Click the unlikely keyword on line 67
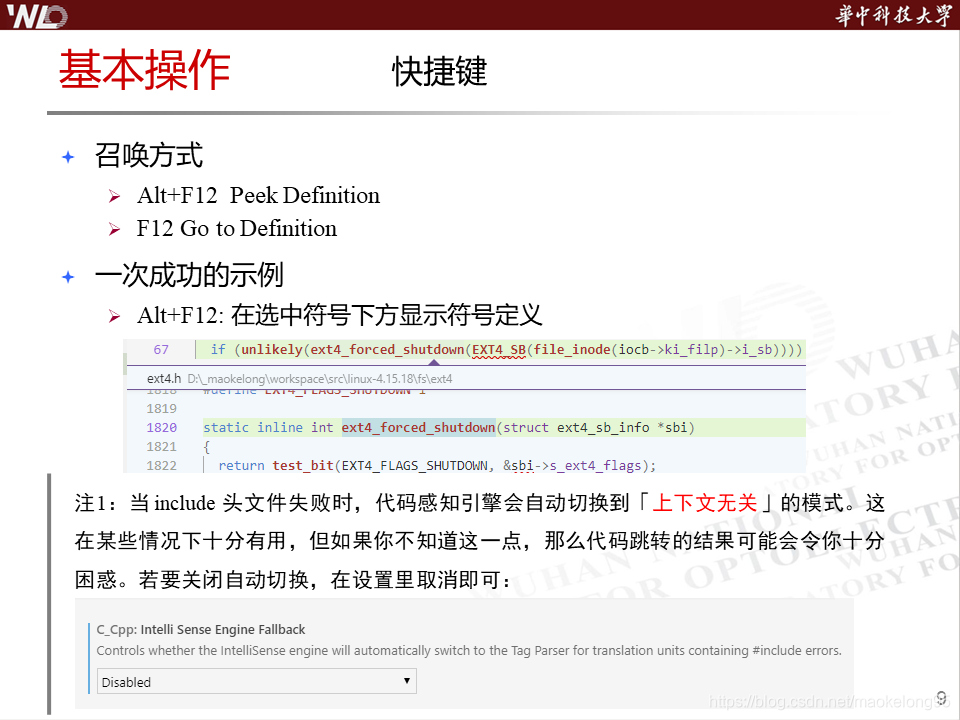Screen dimensions: 960x720 tap(272, 350)
